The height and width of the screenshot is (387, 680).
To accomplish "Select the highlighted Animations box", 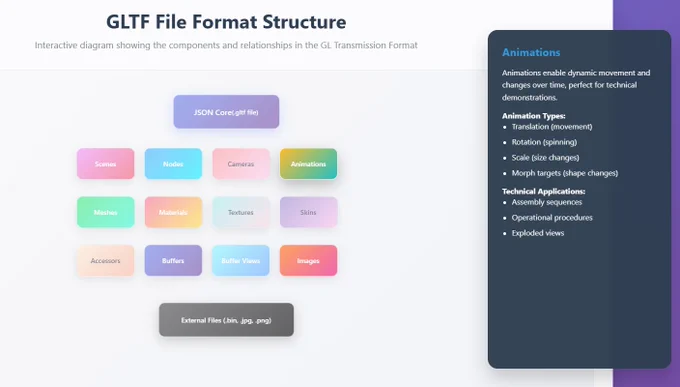I will (x=308, y=164).
